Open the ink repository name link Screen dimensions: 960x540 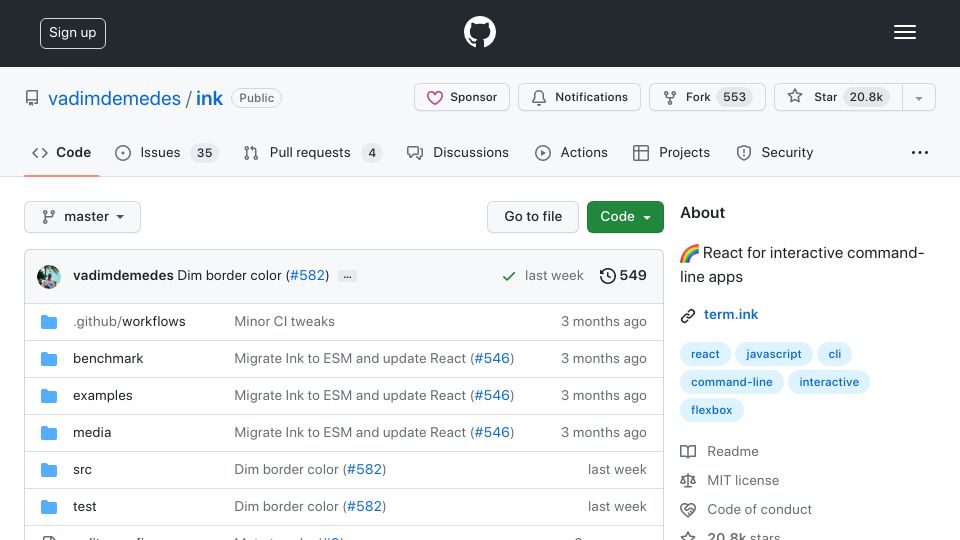[209, 98]
